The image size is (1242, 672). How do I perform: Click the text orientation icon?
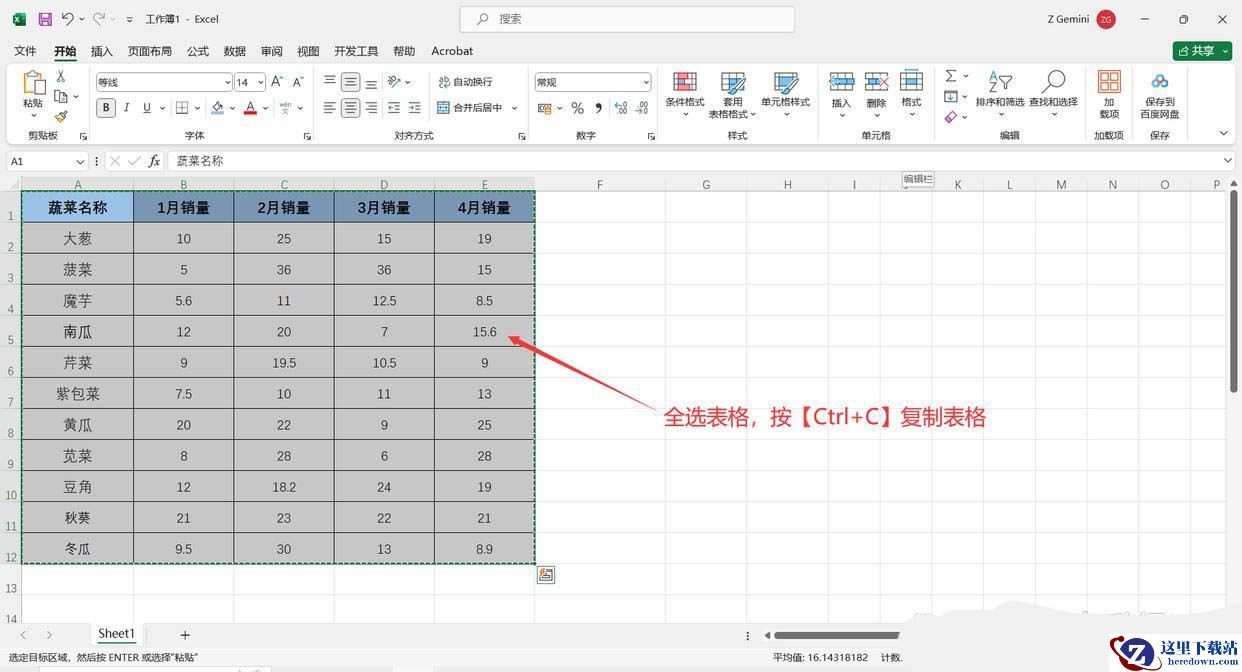coord(394,82)
